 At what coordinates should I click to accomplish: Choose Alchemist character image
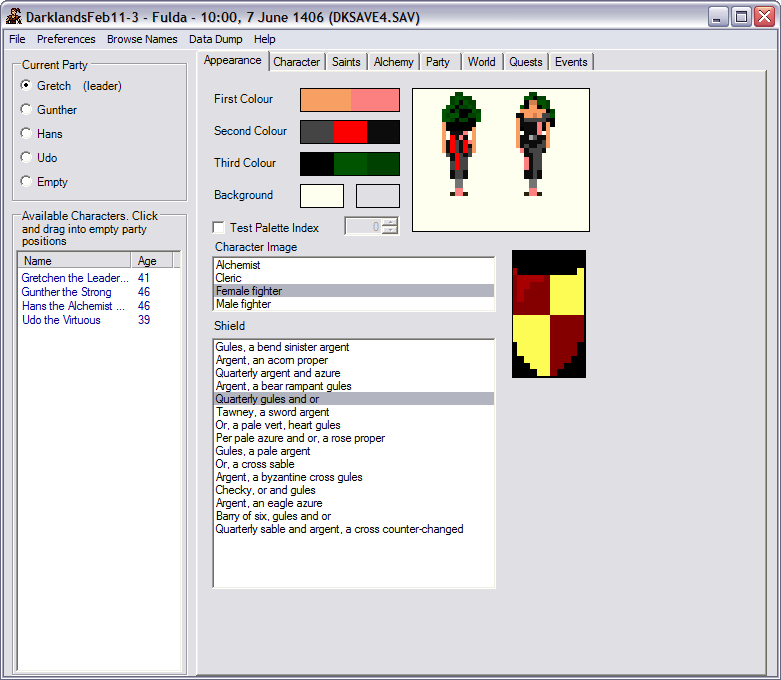(354, 265)
